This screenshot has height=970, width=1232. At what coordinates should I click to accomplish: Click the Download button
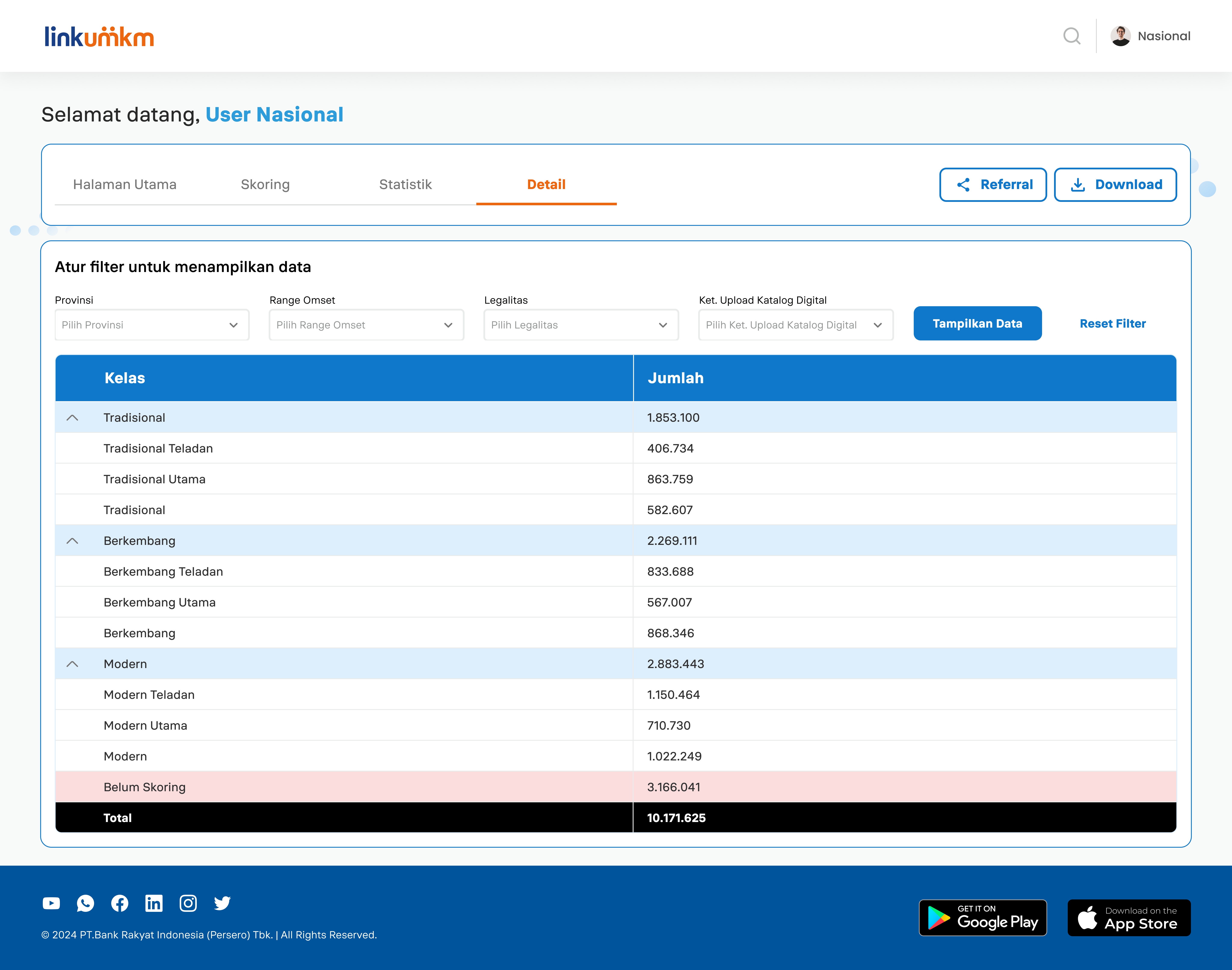tap(1116, 185)
